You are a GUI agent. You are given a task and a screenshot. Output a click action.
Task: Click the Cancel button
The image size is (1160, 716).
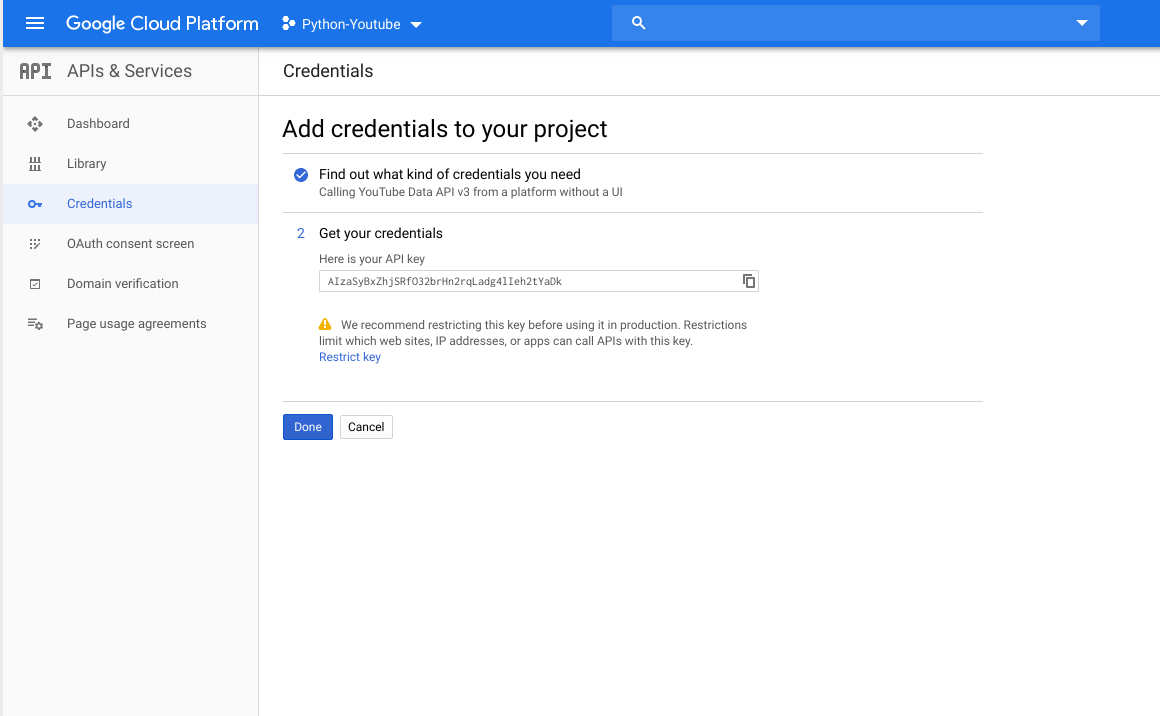(x=366, y=427)
